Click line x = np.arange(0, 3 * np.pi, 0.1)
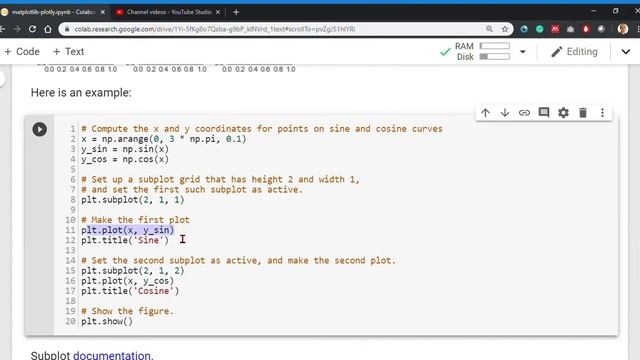 tap(164, 139)
